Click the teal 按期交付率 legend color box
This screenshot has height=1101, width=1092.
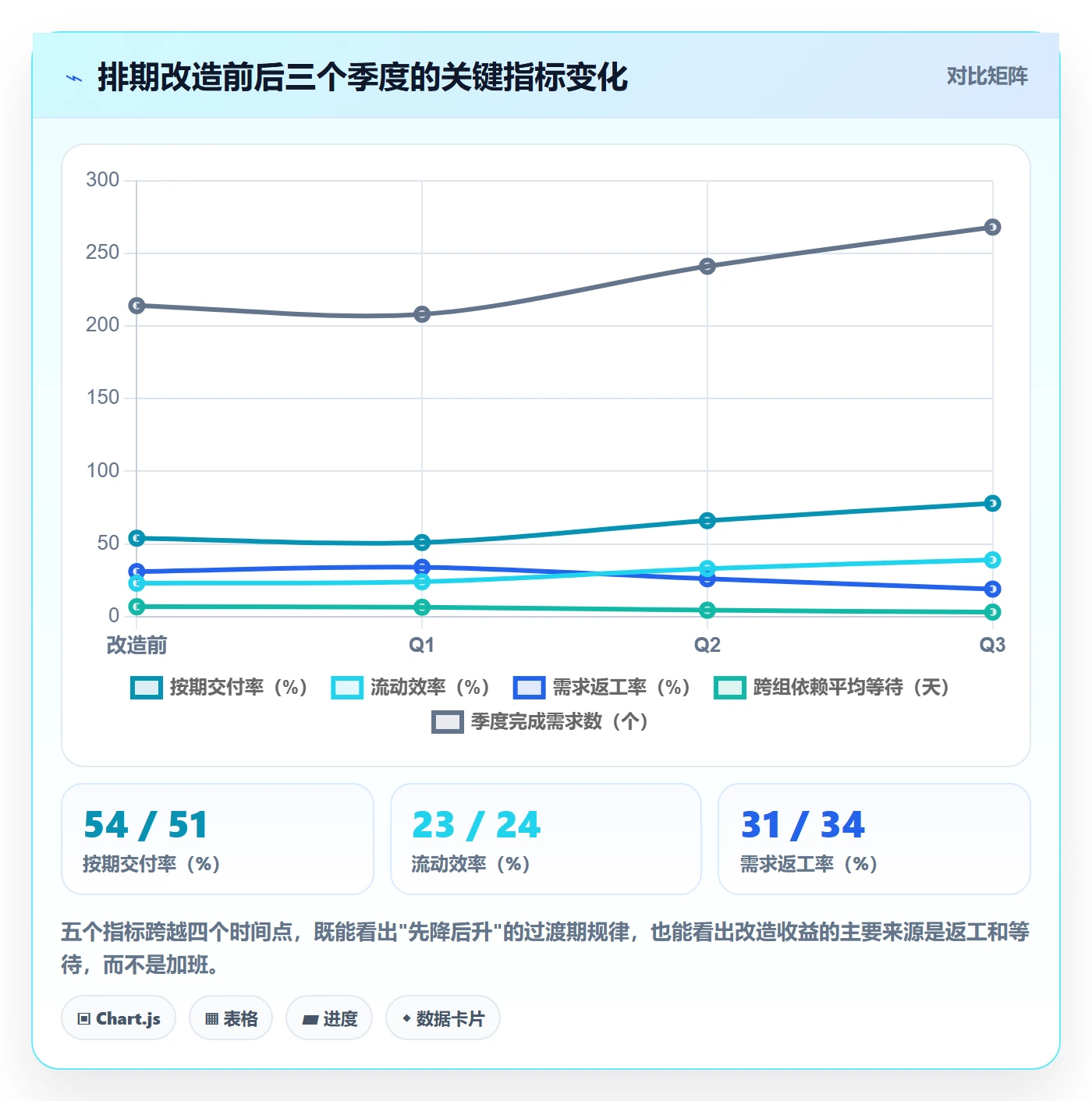coord(147,688)
